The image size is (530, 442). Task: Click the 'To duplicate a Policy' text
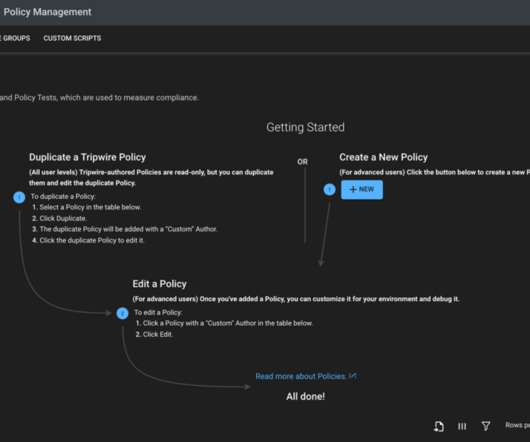click(63, 196)
